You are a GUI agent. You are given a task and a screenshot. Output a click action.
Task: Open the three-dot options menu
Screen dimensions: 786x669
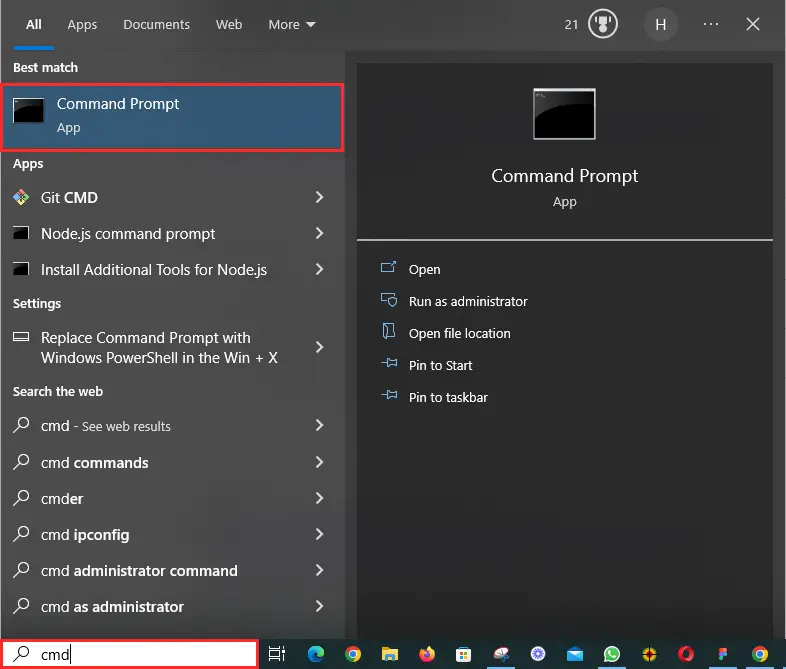[711, 24]
